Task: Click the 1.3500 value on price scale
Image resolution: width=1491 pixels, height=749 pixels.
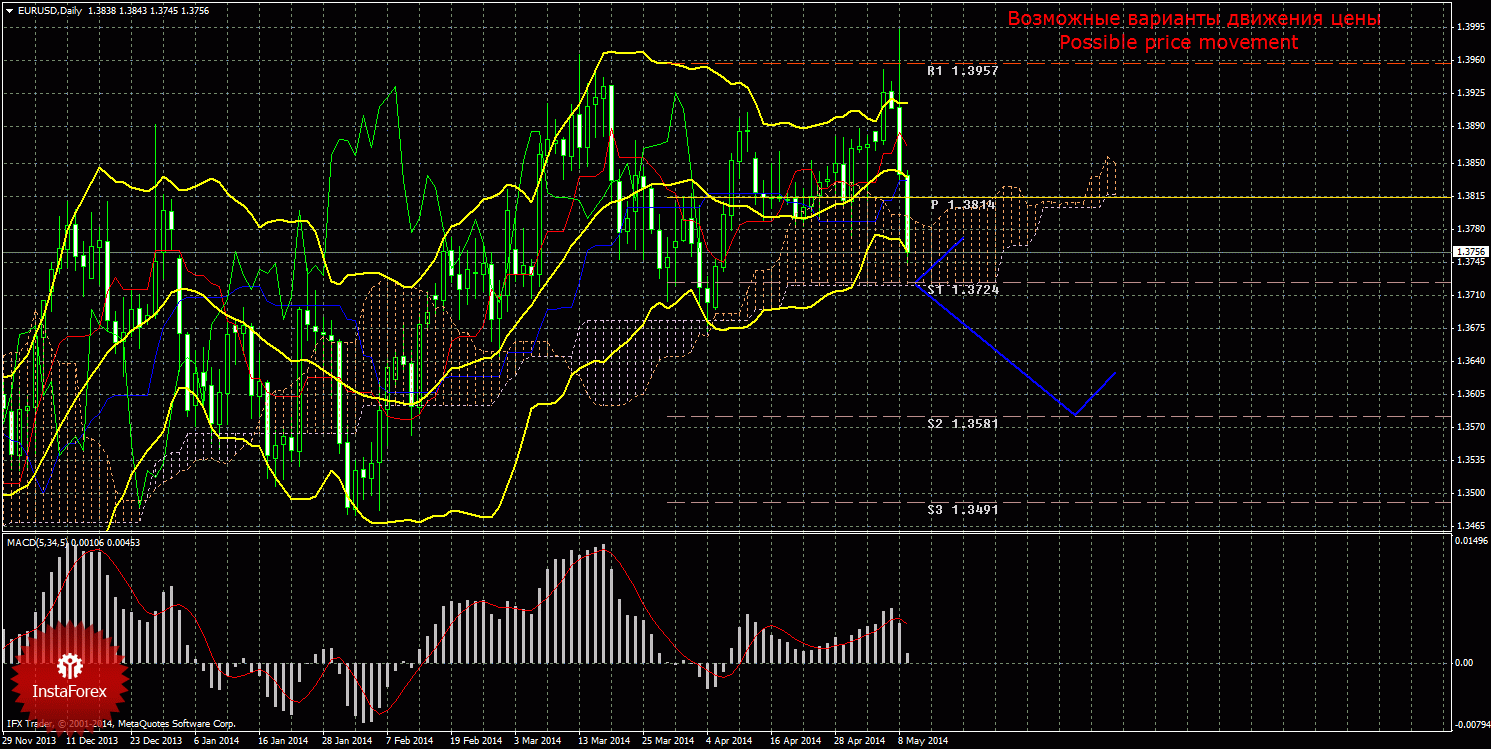Action: [x=1469, y=493]
